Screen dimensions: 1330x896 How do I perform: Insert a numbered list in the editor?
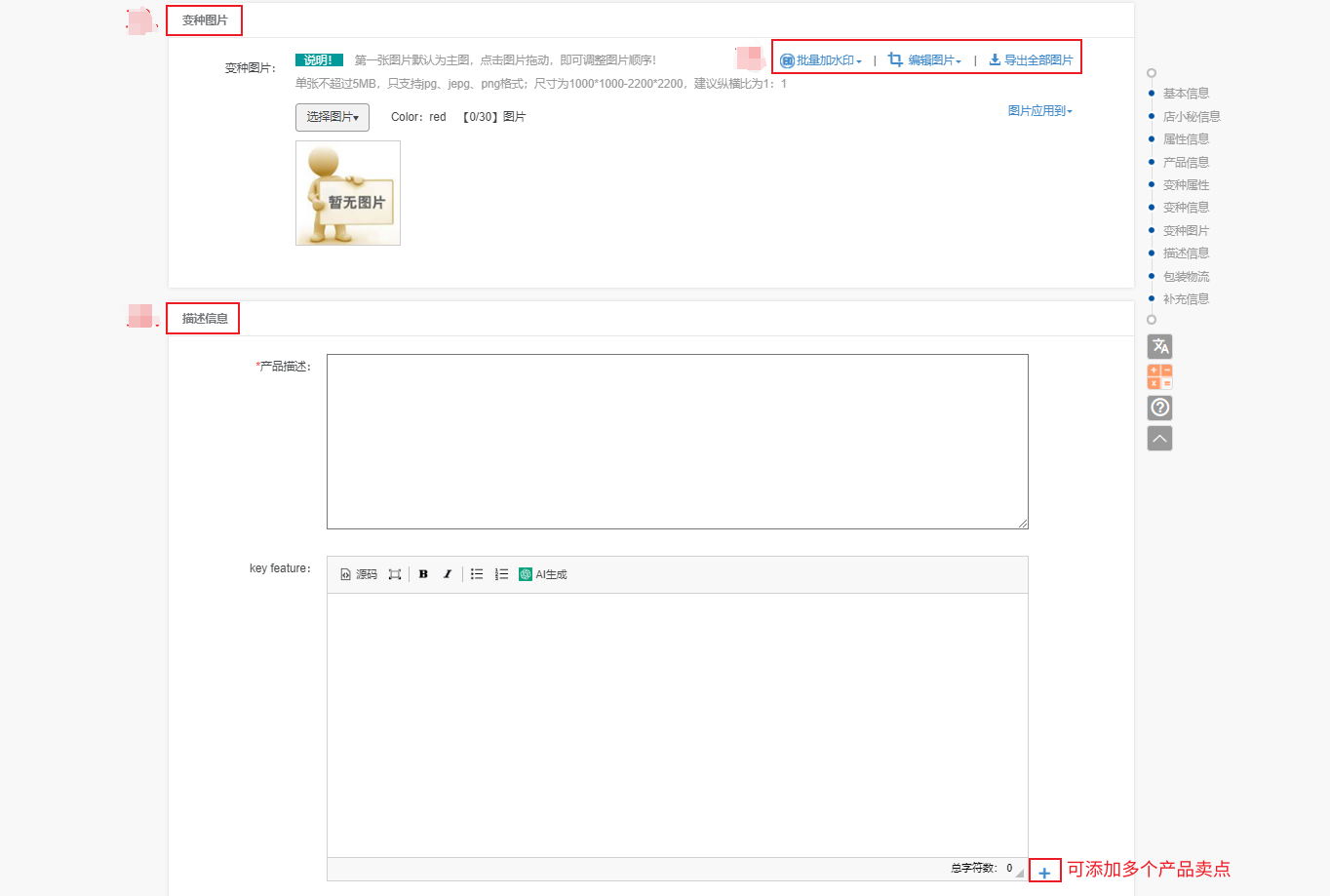(x=501, y=574)
